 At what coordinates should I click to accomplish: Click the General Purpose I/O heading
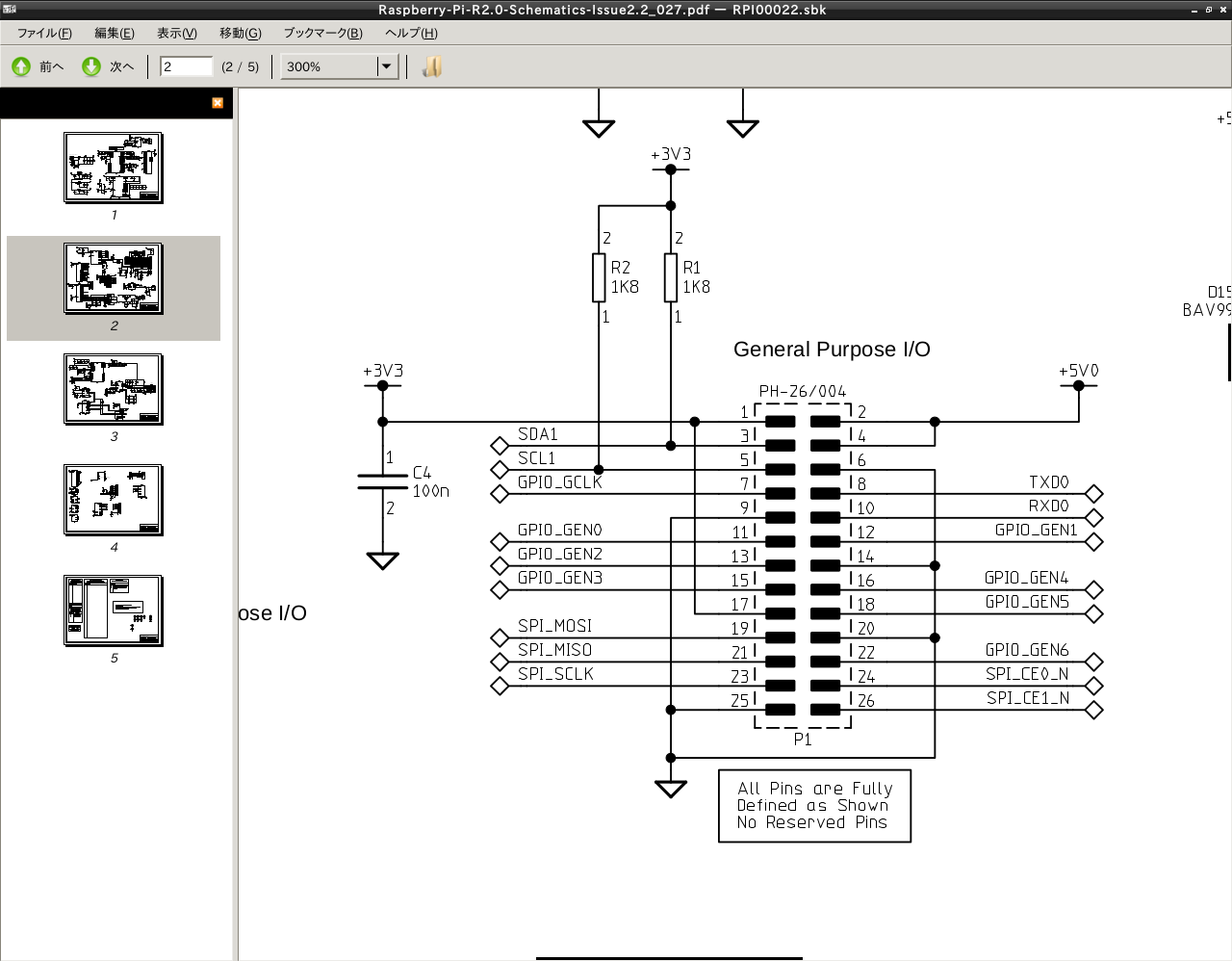[832, 350]
